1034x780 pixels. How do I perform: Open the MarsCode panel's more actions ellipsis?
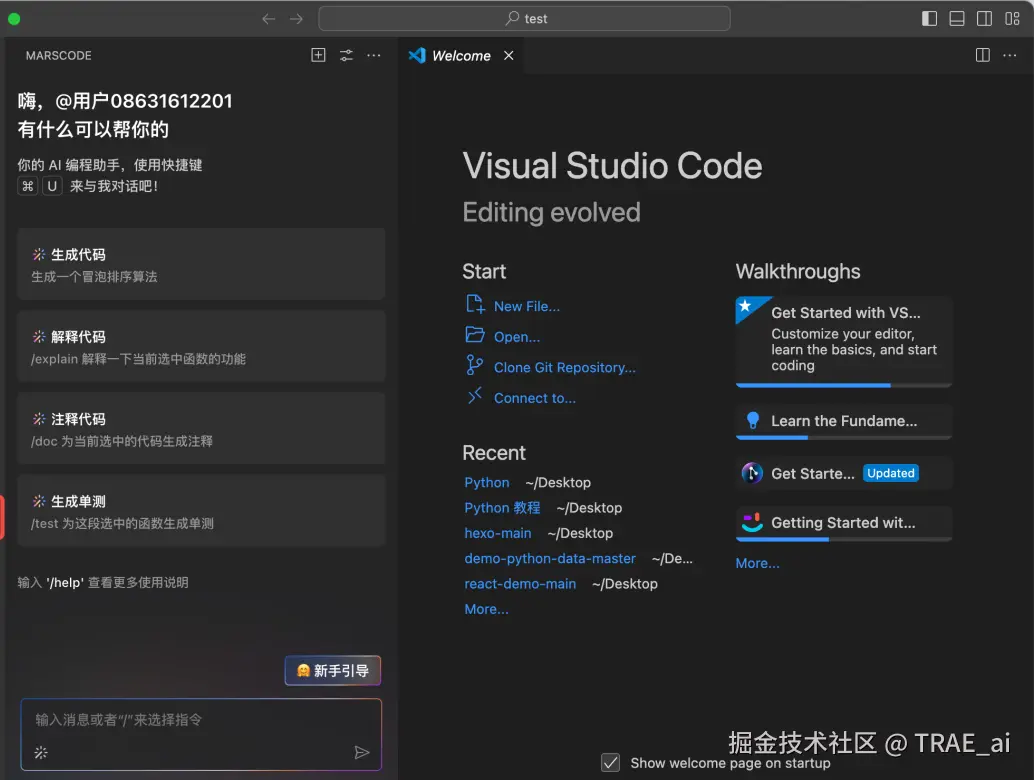[x=374, y=56]
